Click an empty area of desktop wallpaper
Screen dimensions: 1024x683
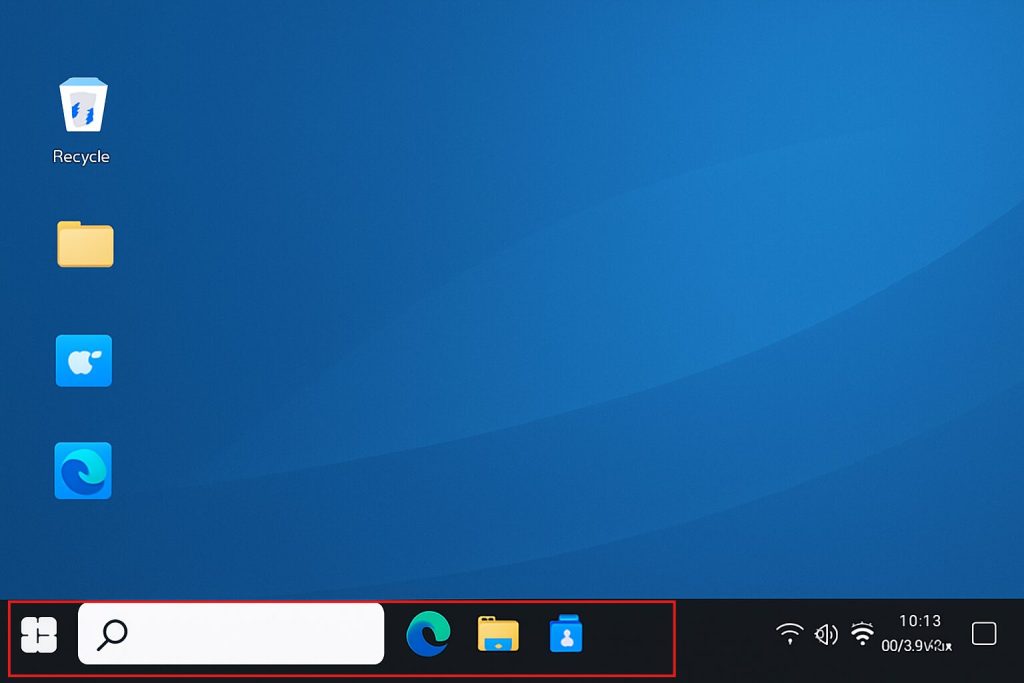click(550, 300)
